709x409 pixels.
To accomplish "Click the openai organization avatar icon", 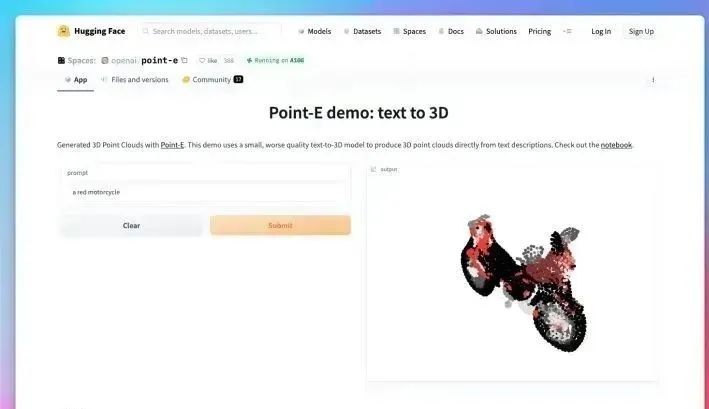I will coord(105,60).
